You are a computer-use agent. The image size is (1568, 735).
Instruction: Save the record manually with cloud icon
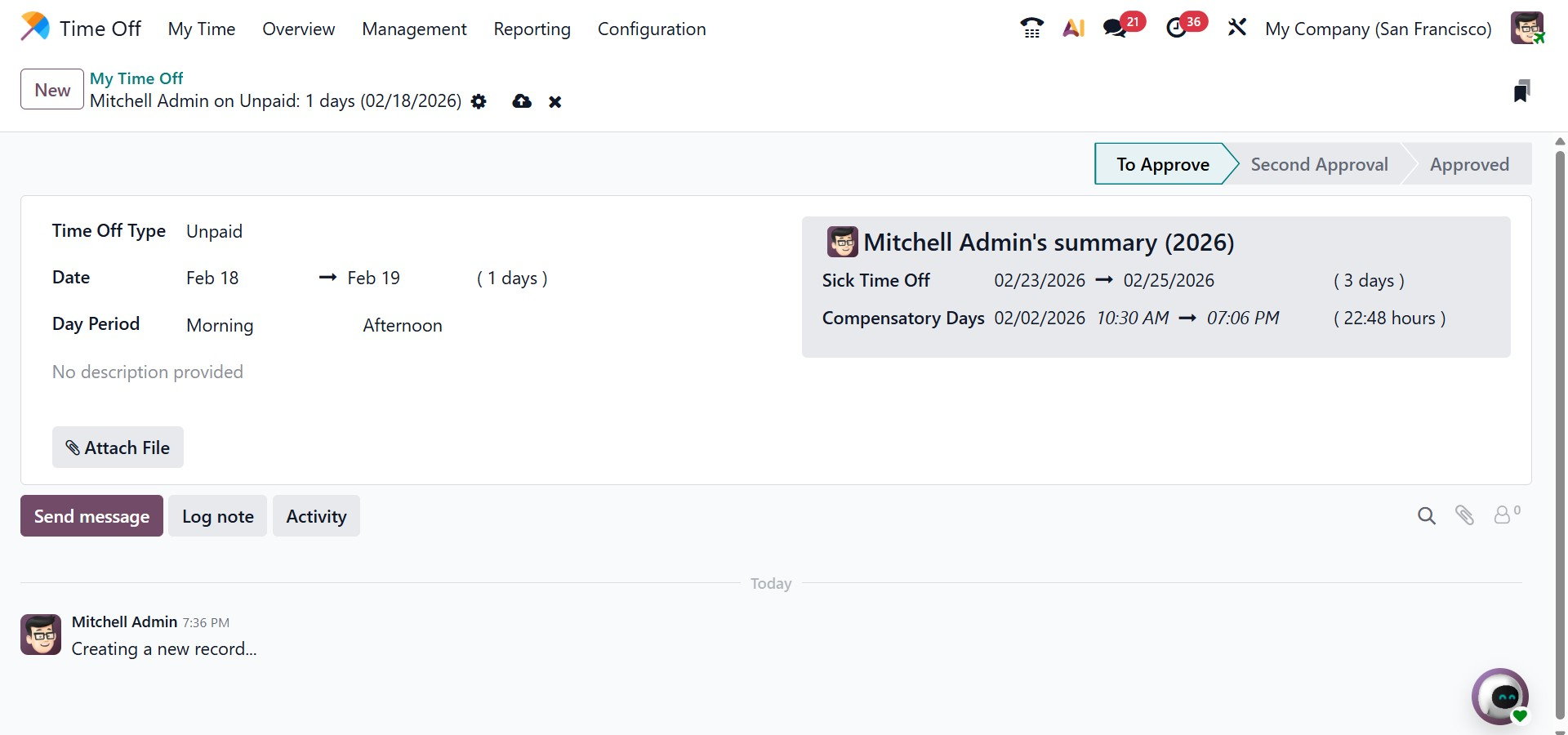click(x=522, y=101)
